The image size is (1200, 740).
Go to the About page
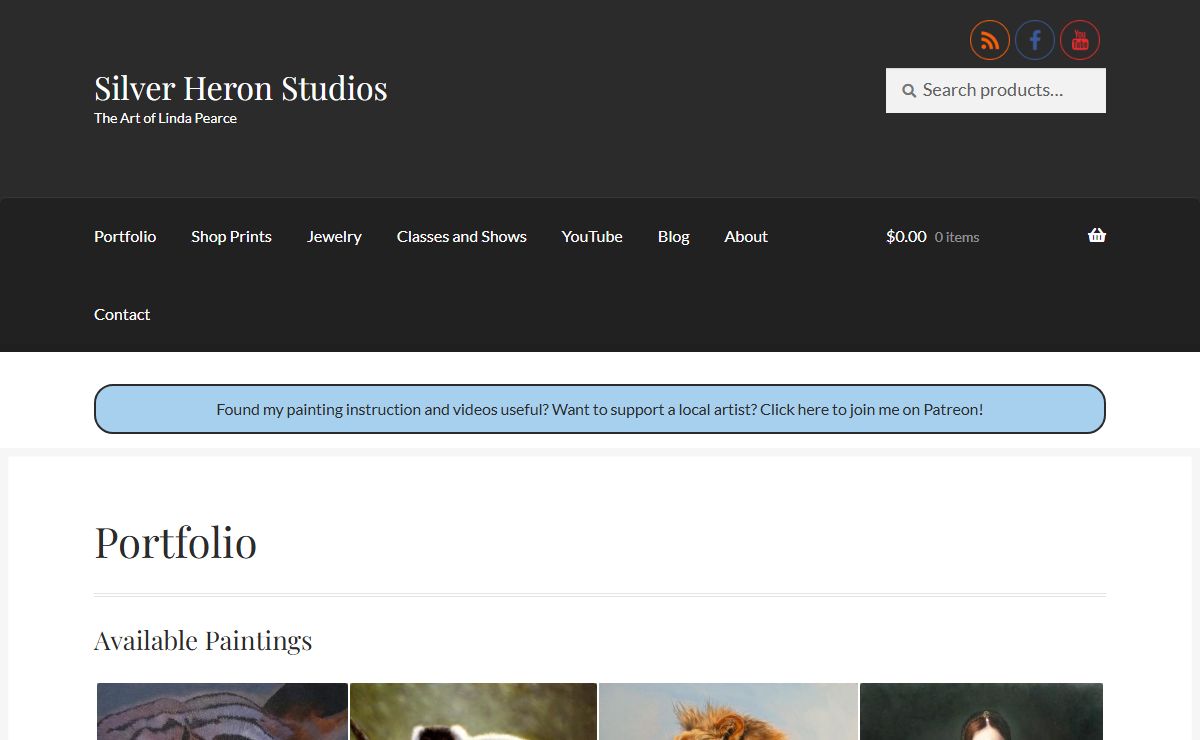point(746,236)
